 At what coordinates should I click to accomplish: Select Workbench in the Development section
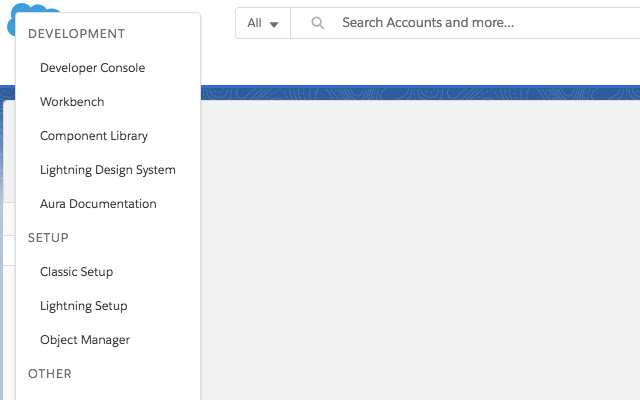coord(72,102)
